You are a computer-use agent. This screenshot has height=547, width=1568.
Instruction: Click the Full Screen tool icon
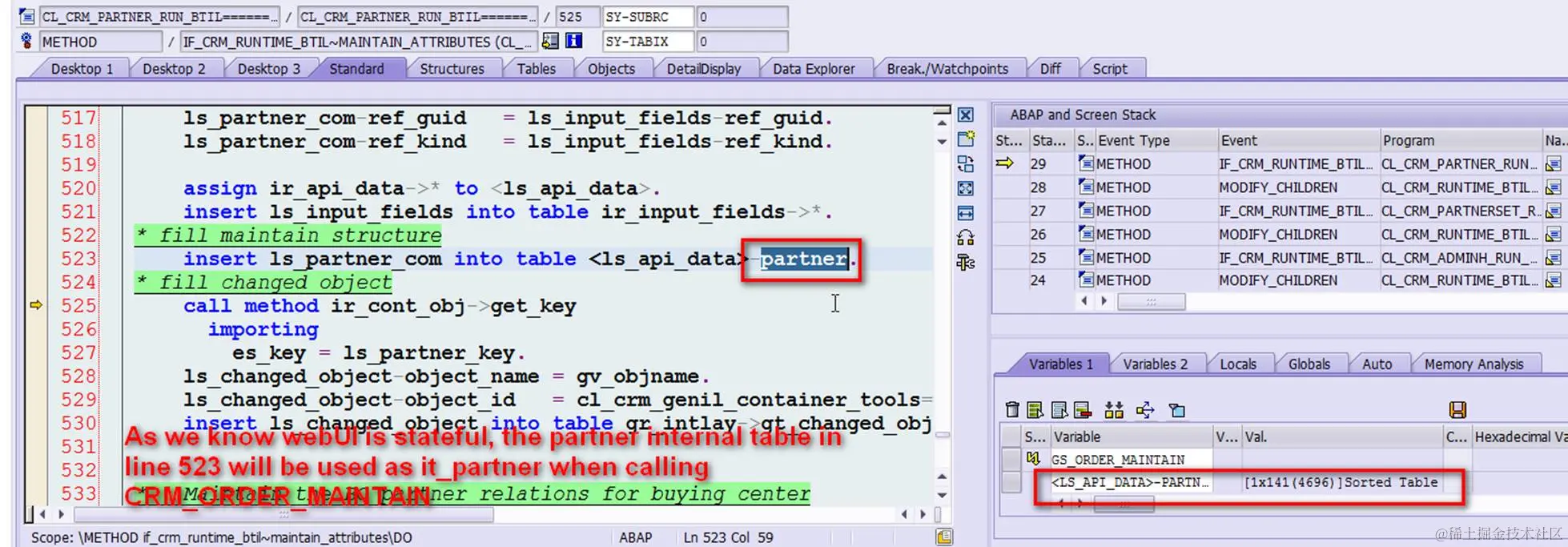point(966,188)
